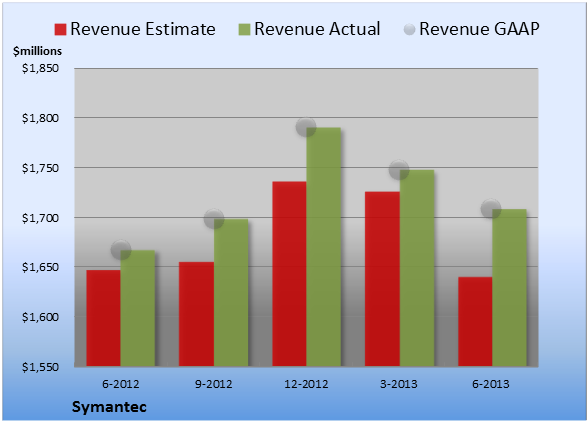This screenshot has width=588, height=422.
Task: Click the '$1,750' y-axis value
Action: pos(40,168)
